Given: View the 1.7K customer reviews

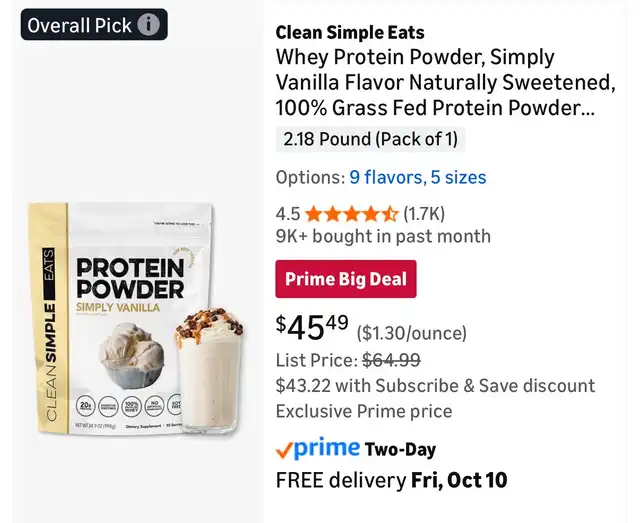Looking at the screenshot, I should coord(424,213).
